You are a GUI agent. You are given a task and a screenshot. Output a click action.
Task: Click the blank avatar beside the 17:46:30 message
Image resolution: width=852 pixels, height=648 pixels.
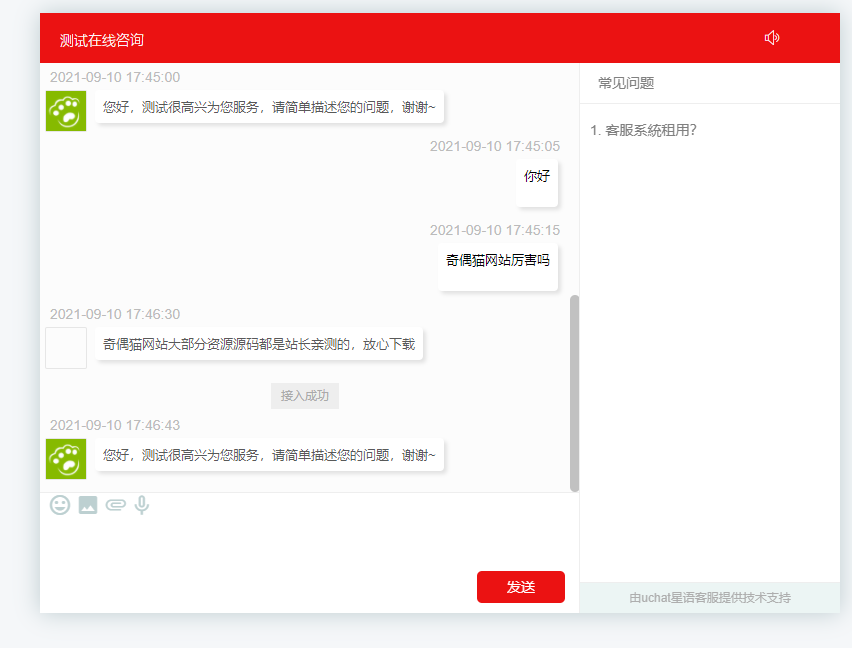[66, 348]
